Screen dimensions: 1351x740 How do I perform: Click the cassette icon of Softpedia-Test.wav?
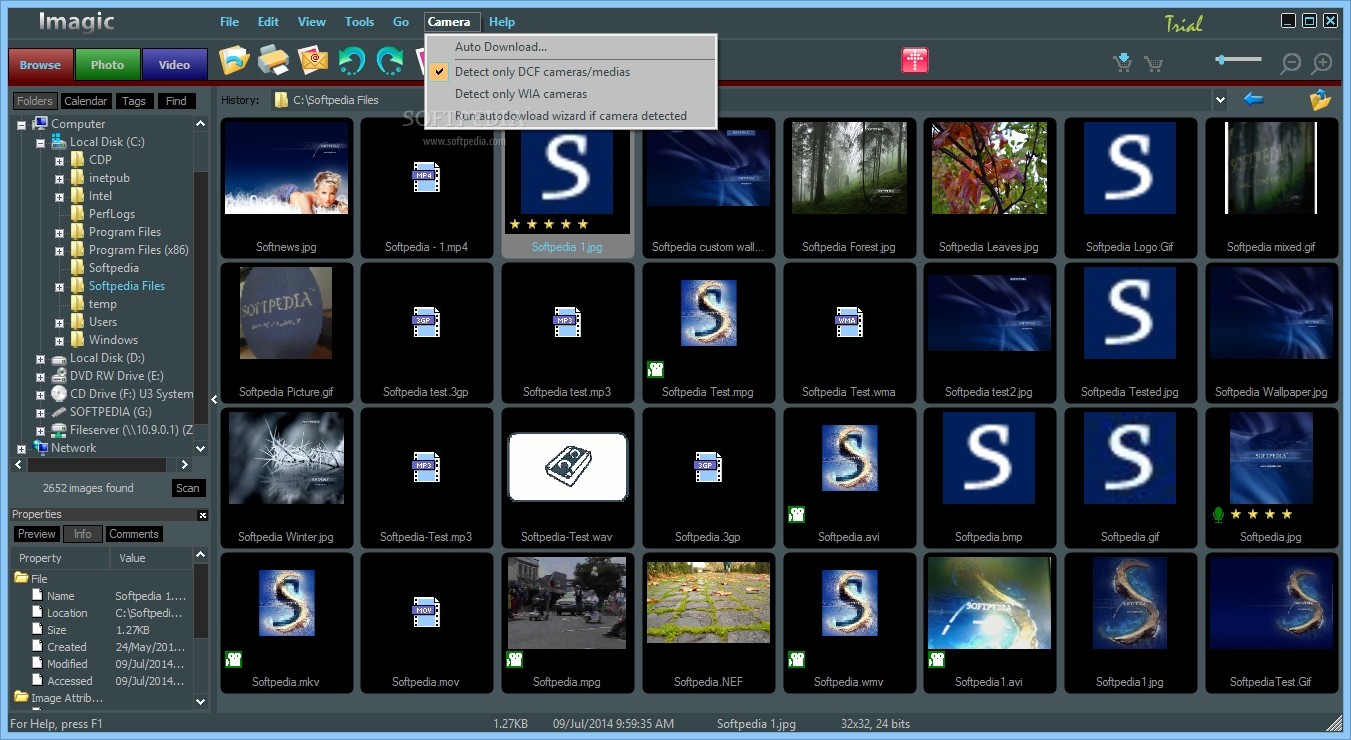coord(567,467)
